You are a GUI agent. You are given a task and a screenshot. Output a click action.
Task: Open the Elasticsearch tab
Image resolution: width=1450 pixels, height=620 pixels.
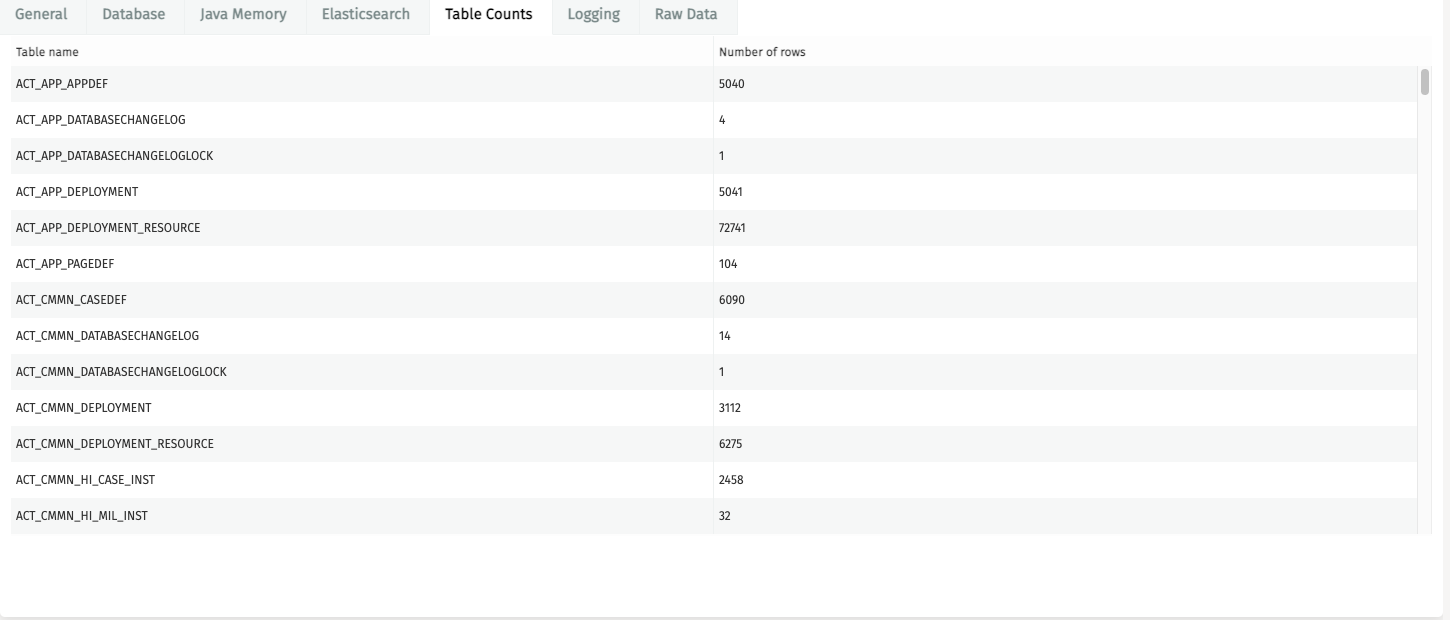click(x=366, y=14)
